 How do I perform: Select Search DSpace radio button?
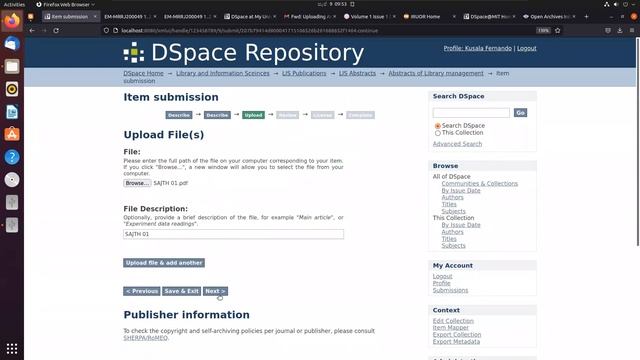tap(438, 126)
